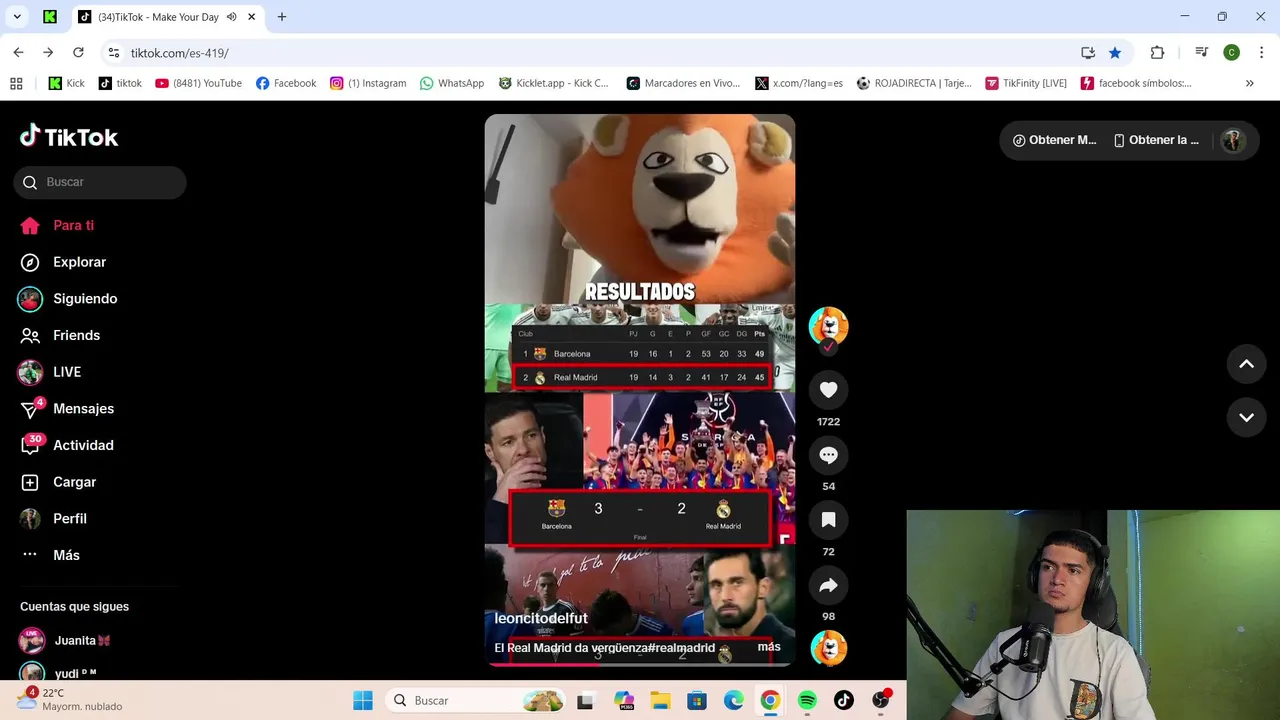The image size is (1280, 720).
Task: Like the video with heart icon
Action: pos(828,390)
